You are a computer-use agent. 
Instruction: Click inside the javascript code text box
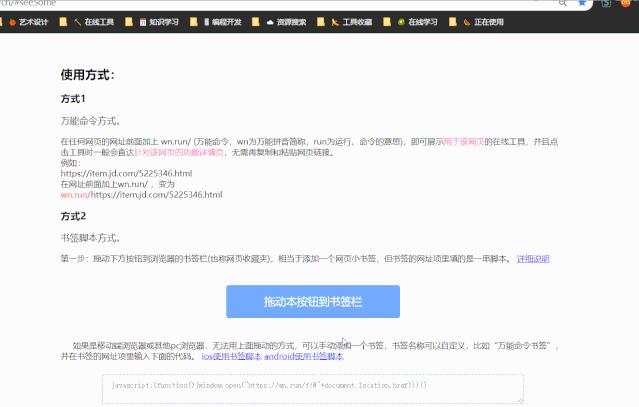(x=313, y=389)
